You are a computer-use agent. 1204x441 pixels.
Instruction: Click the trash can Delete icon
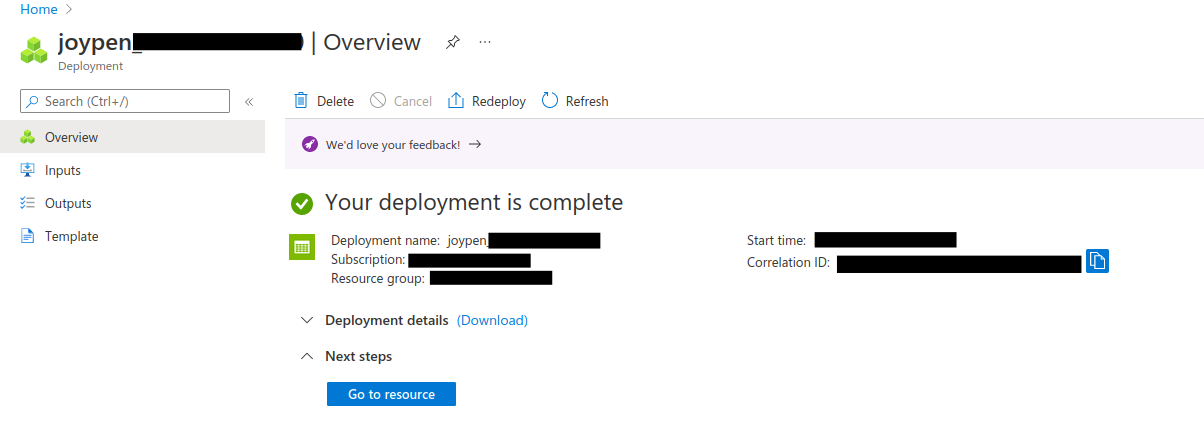pos(301,100)
